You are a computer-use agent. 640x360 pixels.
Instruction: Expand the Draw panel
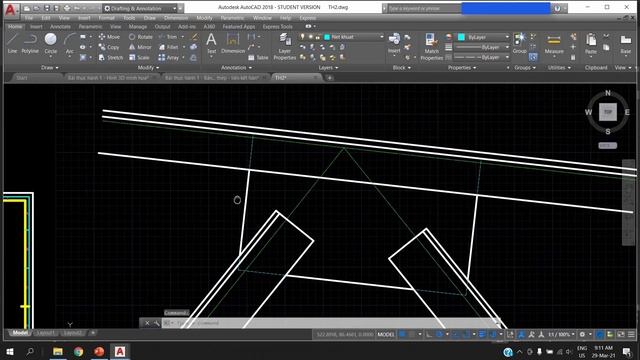(x=50, y=68)
